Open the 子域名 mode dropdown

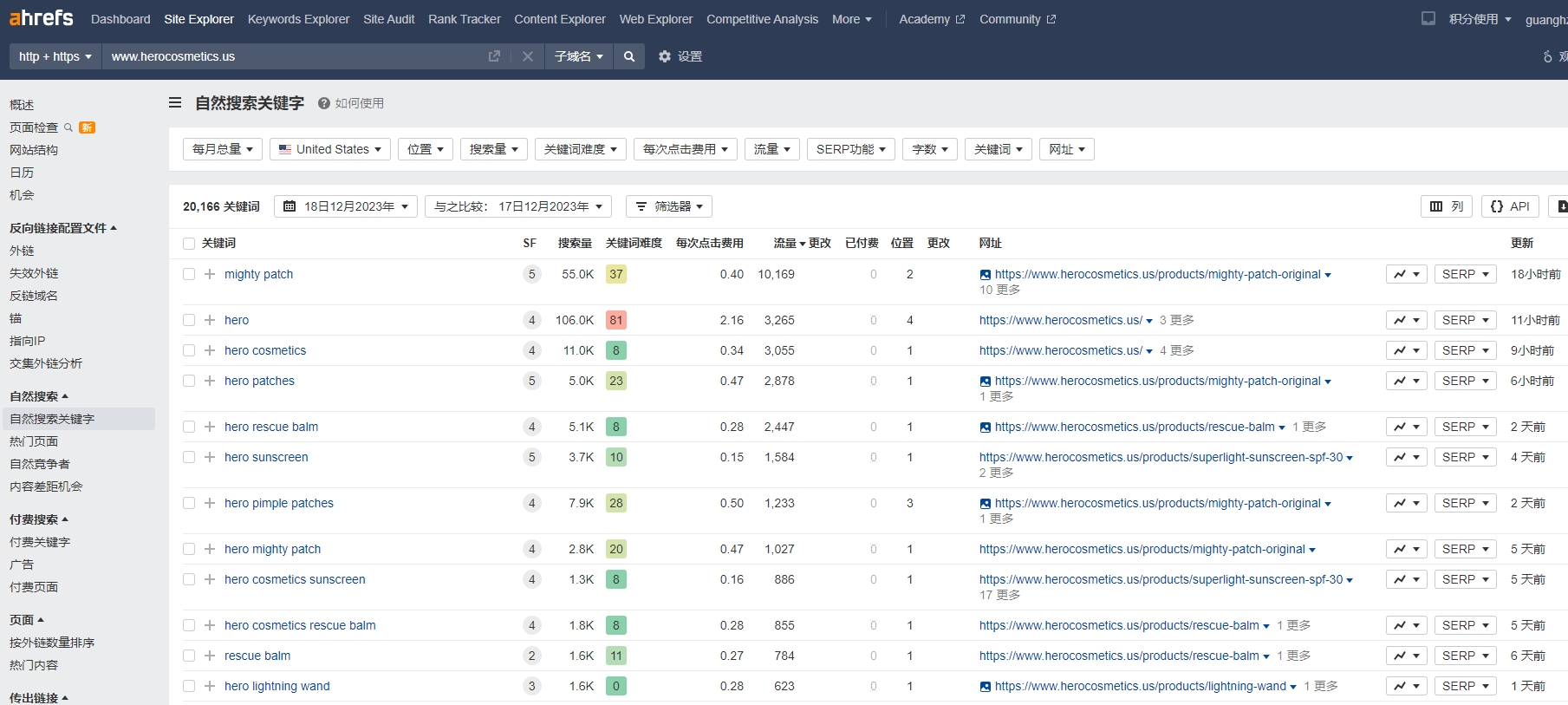[579, 56]
